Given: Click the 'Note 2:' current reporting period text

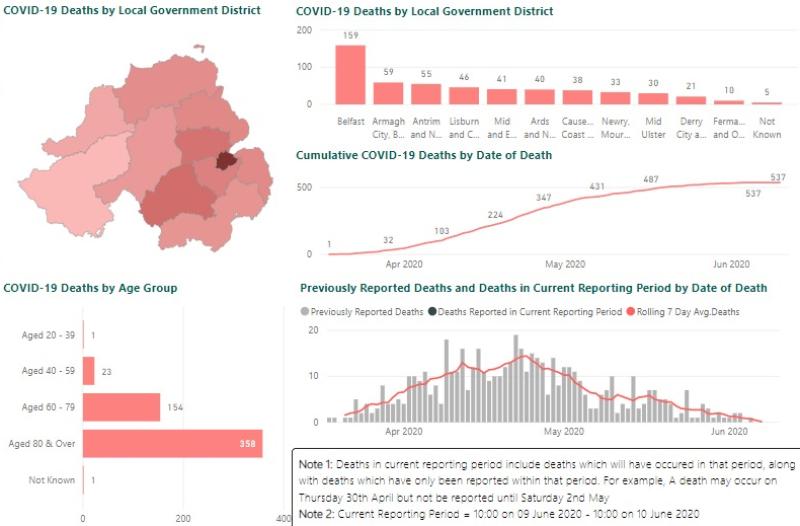Looking at the screenshot, I should (498, 513).
